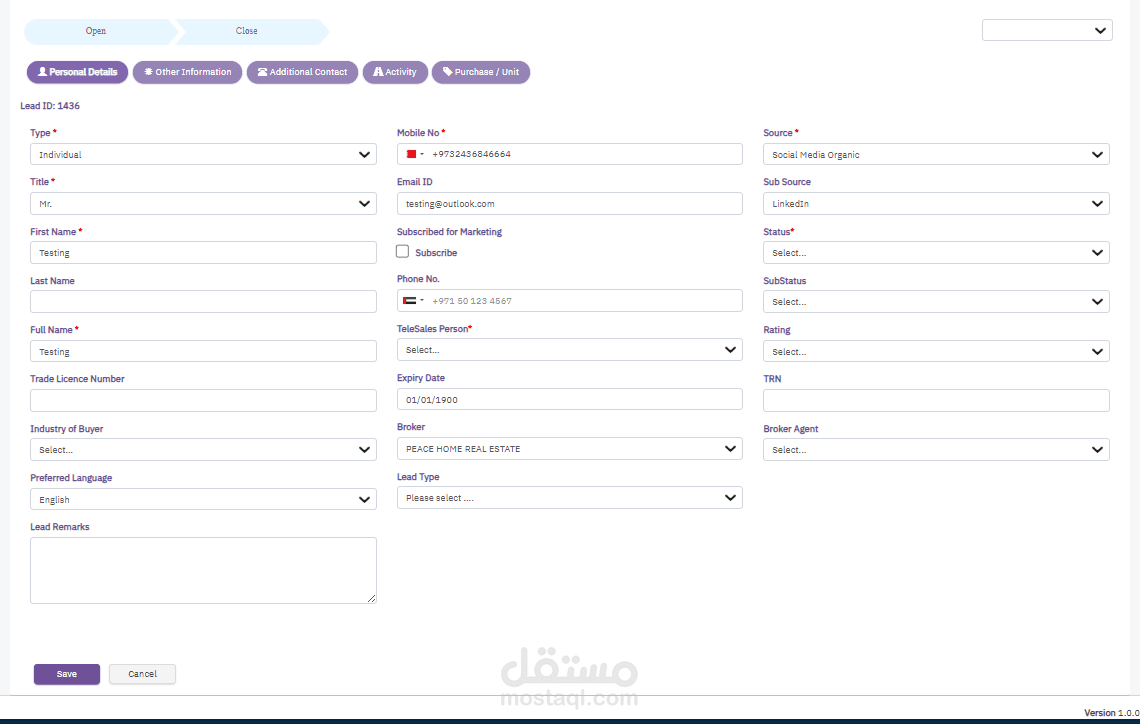Expand the Rating dropdown

[936, 351]
